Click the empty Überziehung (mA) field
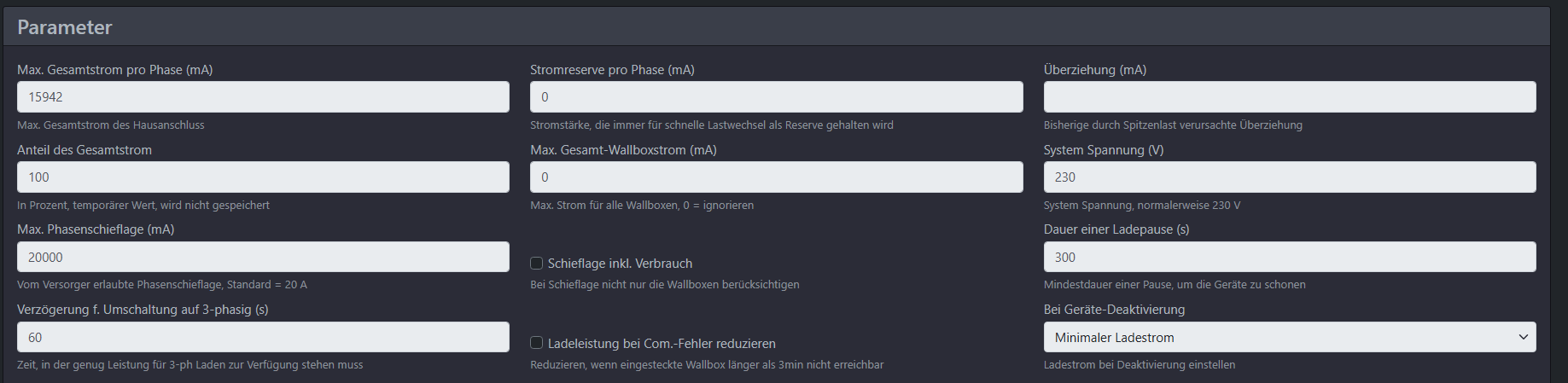Viewport: 1568px width, 383px height. (x=1289, y=97)
